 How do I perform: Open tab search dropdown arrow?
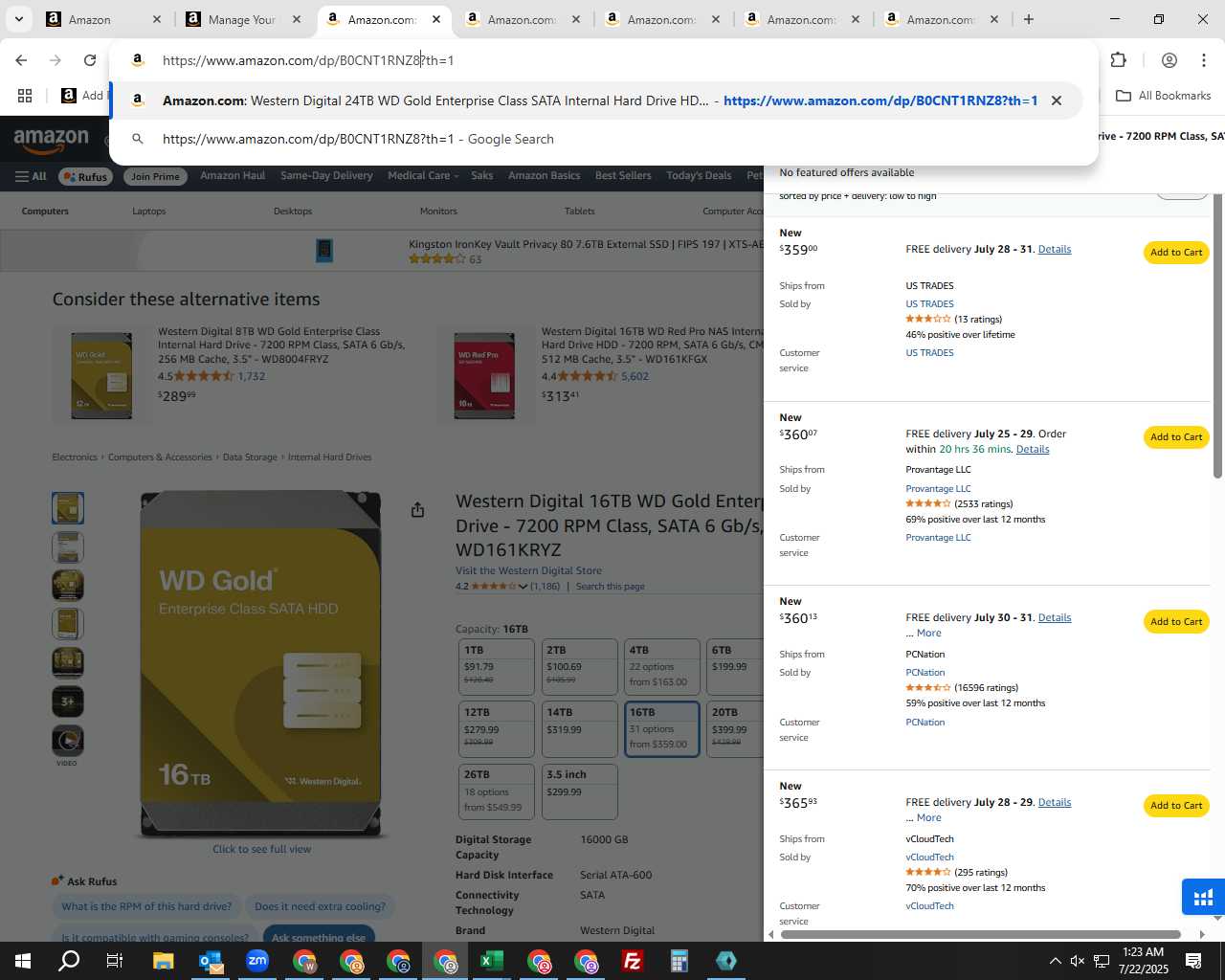click(18, 19)
